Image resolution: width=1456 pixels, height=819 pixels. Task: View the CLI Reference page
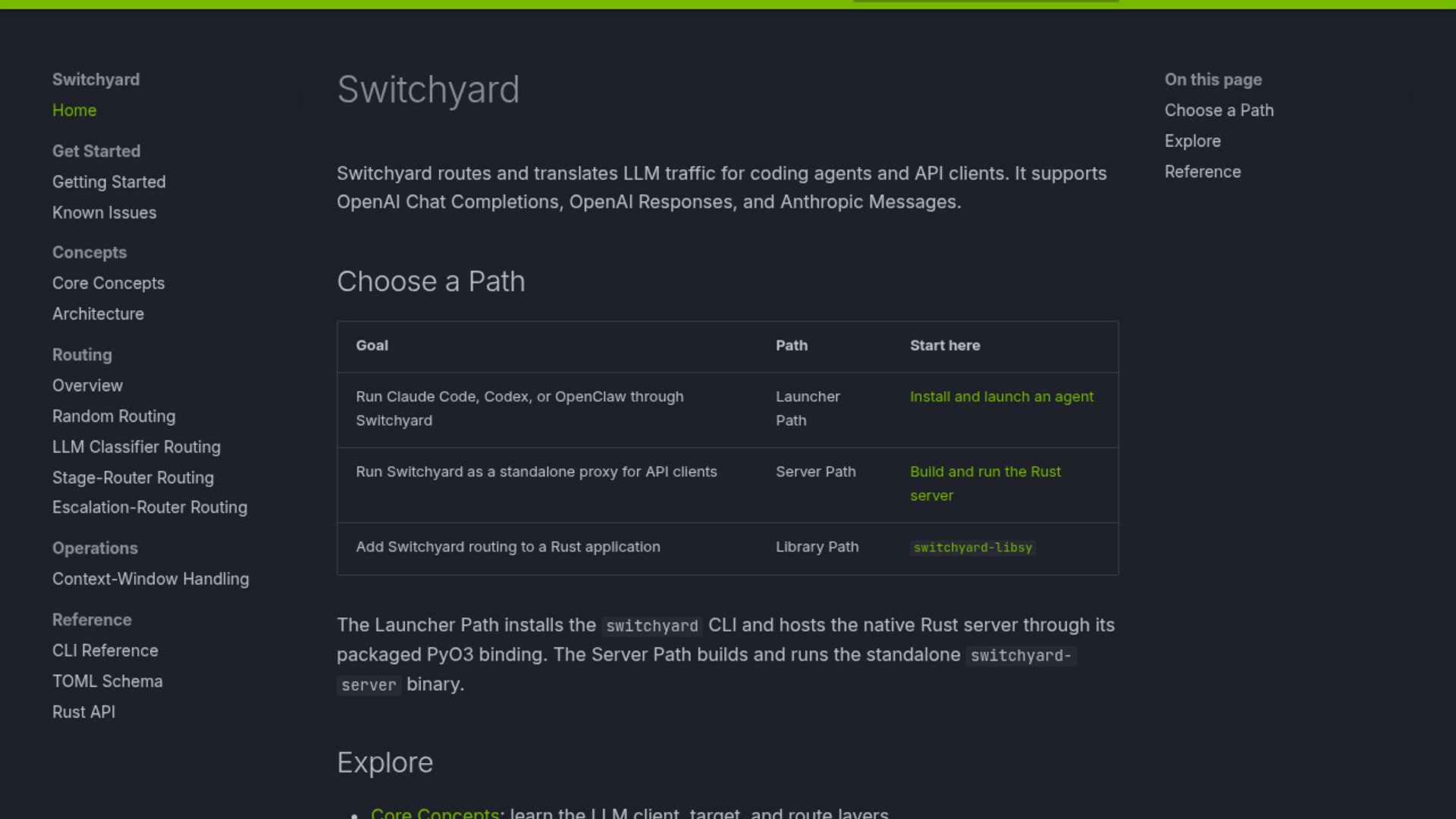point(105,651)
